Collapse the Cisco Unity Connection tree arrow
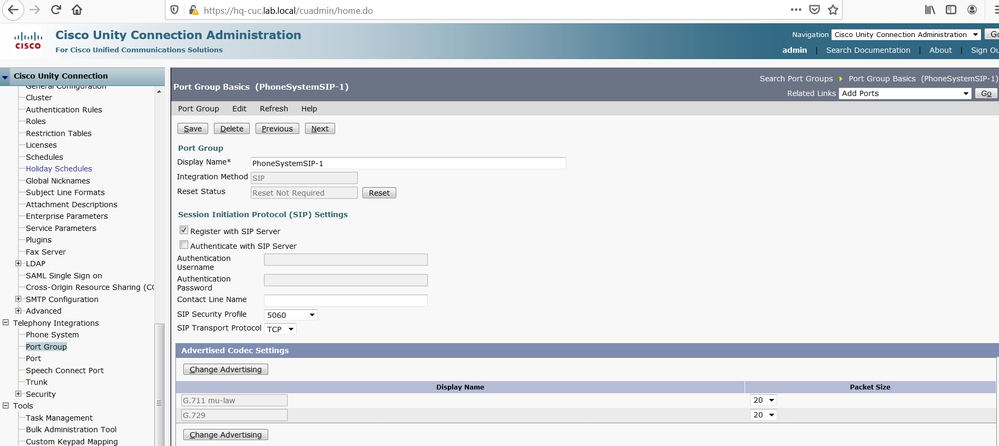 coord(6,76)
